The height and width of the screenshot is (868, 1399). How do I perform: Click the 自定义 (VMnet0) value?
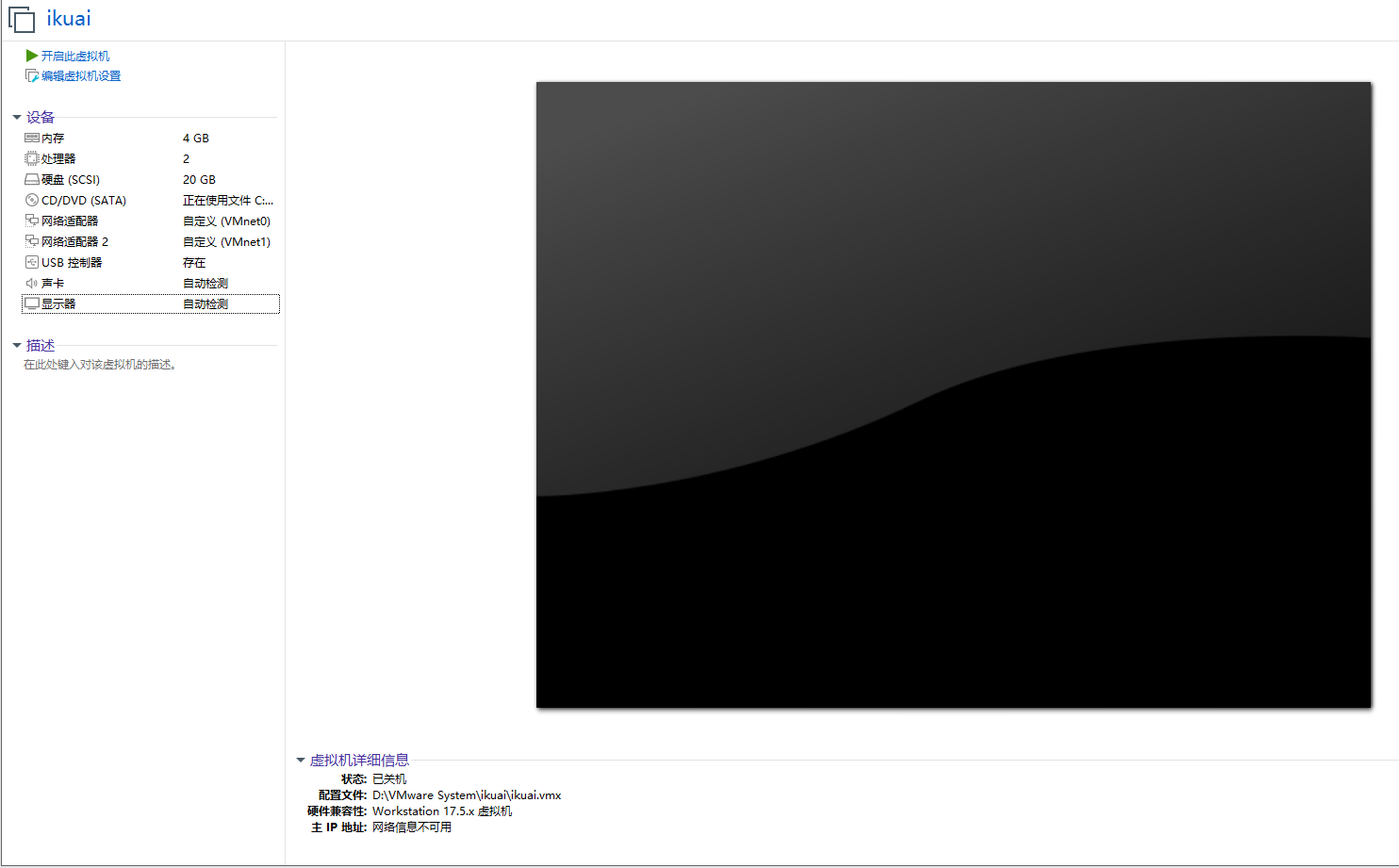click(x=227, y=221)
